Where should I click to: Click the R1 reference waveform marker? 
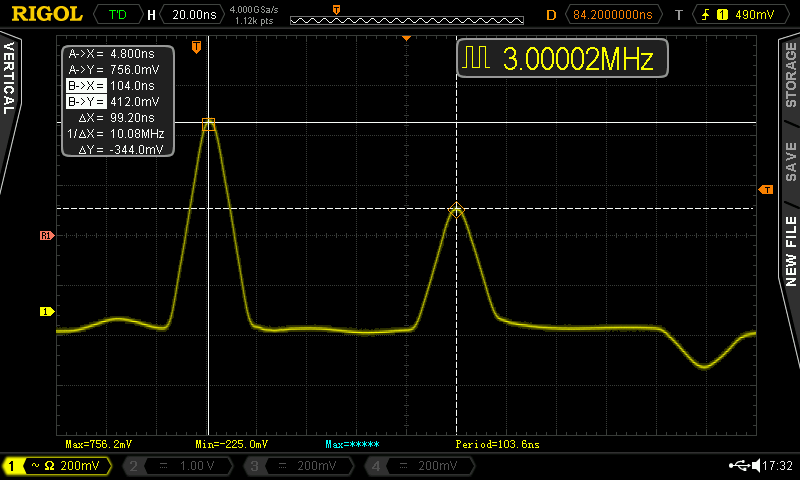tap(47, 235)
